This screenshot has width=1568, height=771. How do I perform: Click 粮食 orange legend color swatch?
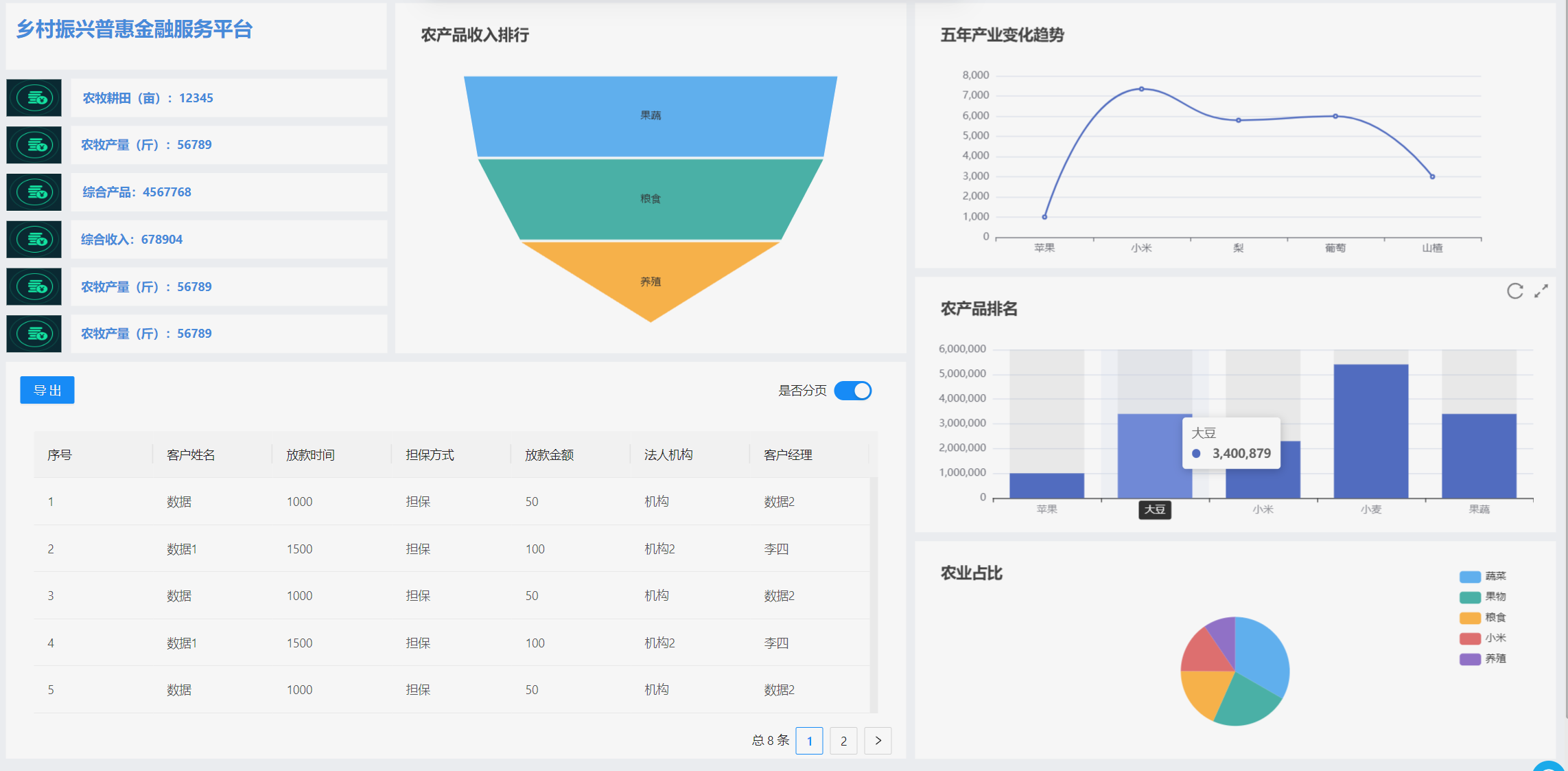1470,618
